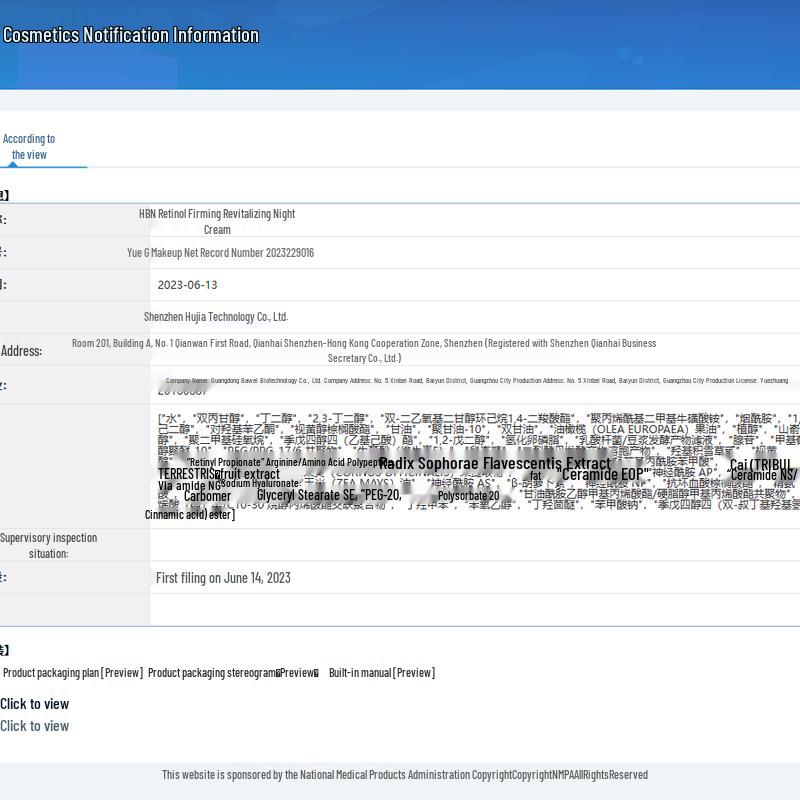This screenshot has width=800, height=800.
Task: Click the National Medical Products Administration footer notice
Action: [405, 774]
